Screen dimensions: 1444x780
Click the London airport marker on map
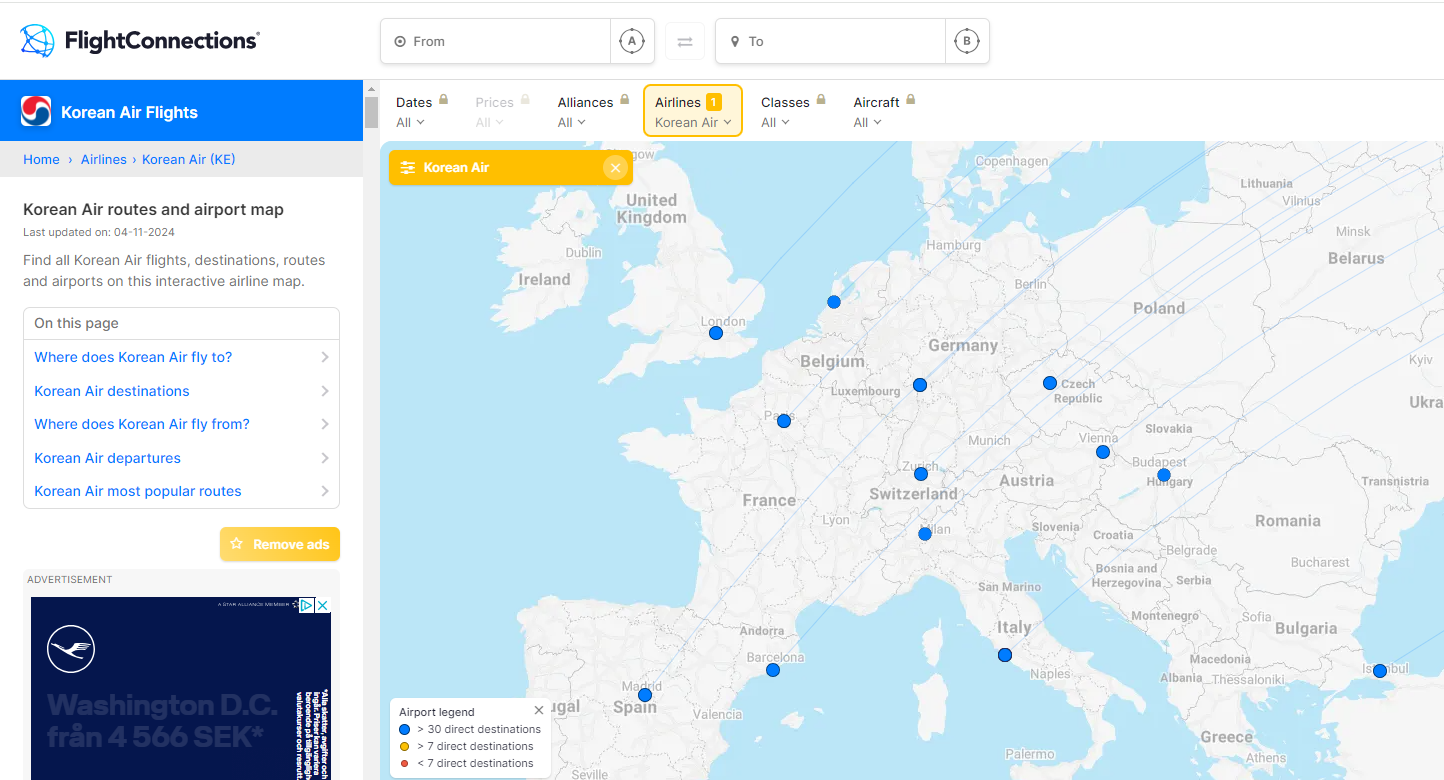(716, 333)
